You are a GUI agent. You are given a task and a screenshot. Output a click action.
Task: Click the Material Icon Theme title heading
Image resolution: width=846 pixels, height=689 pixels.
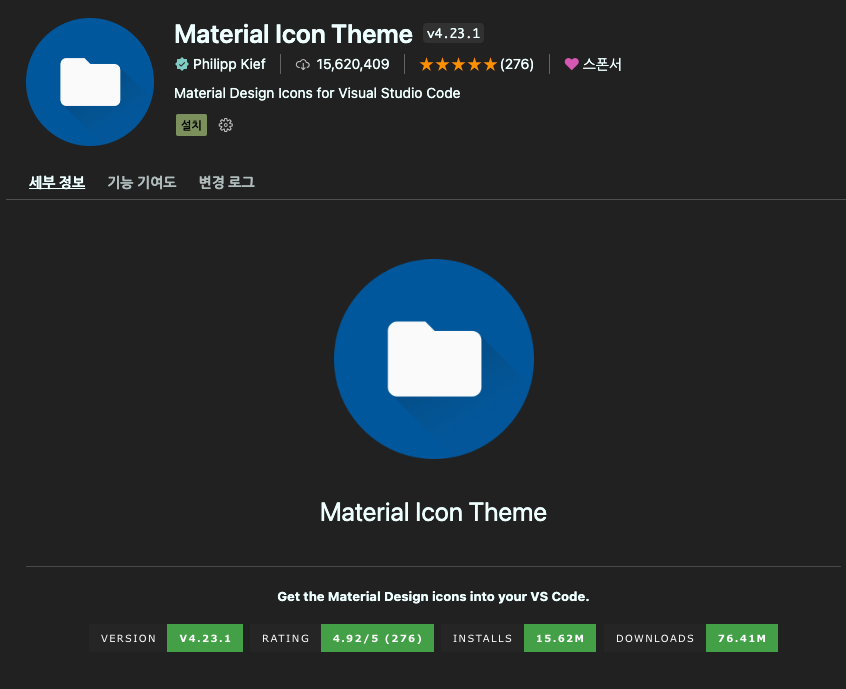click(x=294, y=34)
